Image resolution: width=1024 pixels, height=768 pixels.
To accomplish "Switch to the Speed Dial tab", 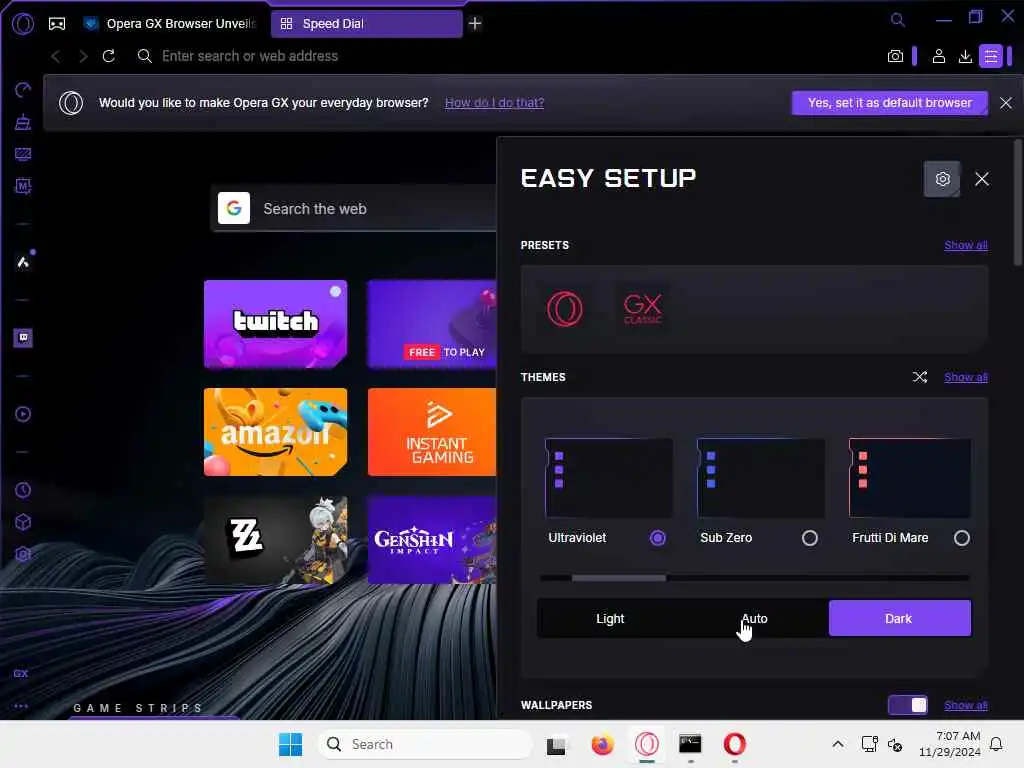I will pos(366,24).
